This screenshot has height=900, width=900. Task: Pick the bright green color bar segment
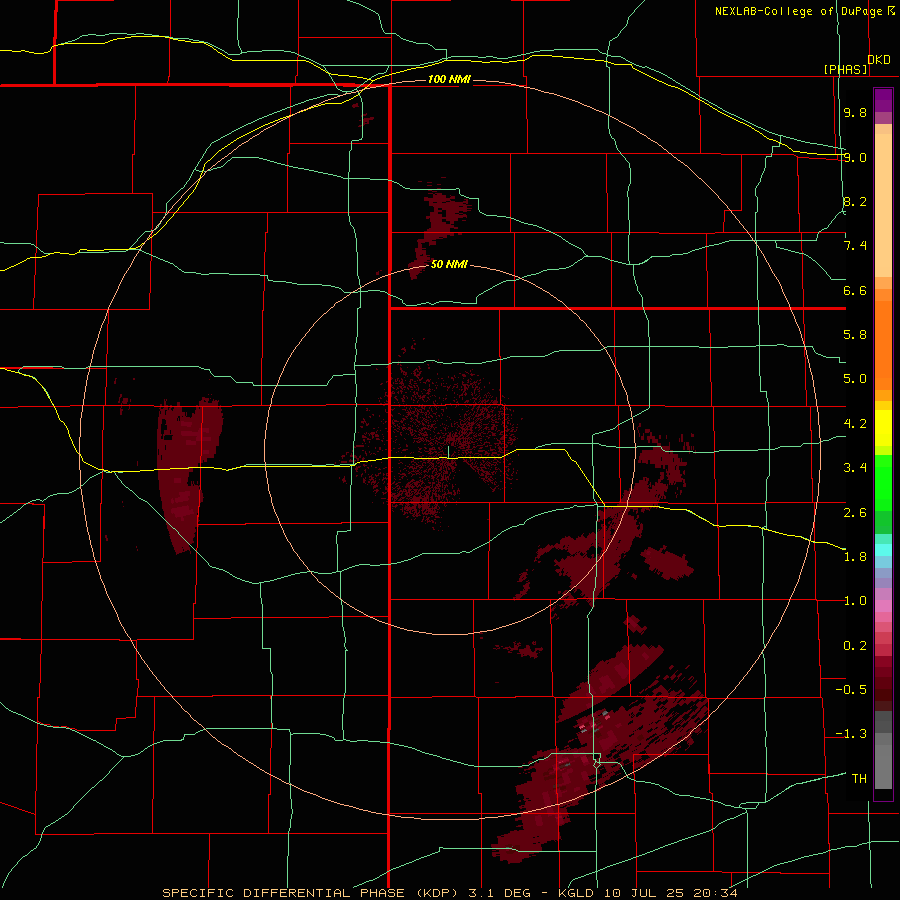point(883,482)
